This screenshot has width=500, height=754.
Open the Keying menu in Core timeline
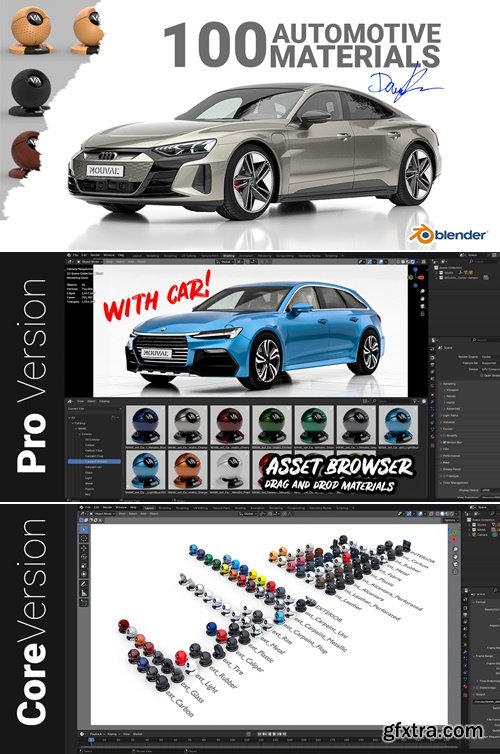[112, 734]
